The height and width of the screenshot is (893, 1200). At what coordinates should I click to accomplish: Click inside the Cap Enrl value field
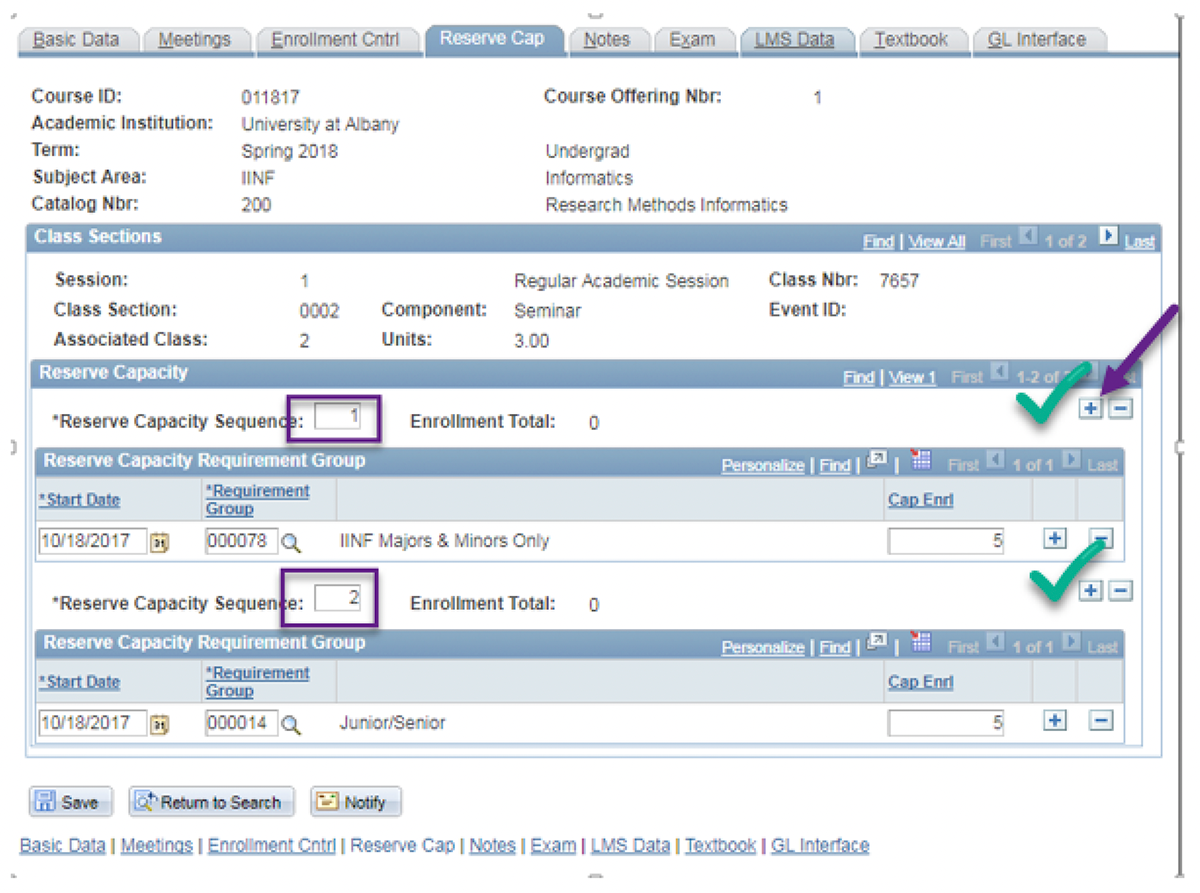click(945, 538)
